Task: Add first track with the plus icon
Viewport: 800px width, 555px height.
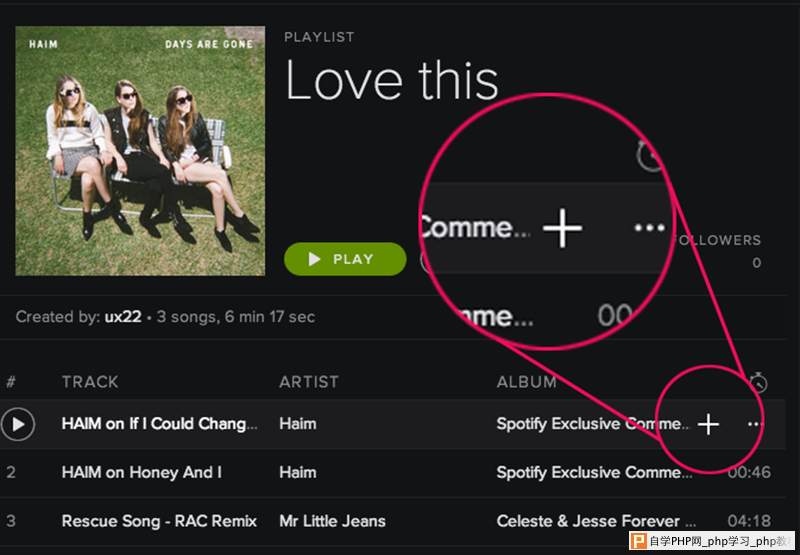Action: coord(708,424)
